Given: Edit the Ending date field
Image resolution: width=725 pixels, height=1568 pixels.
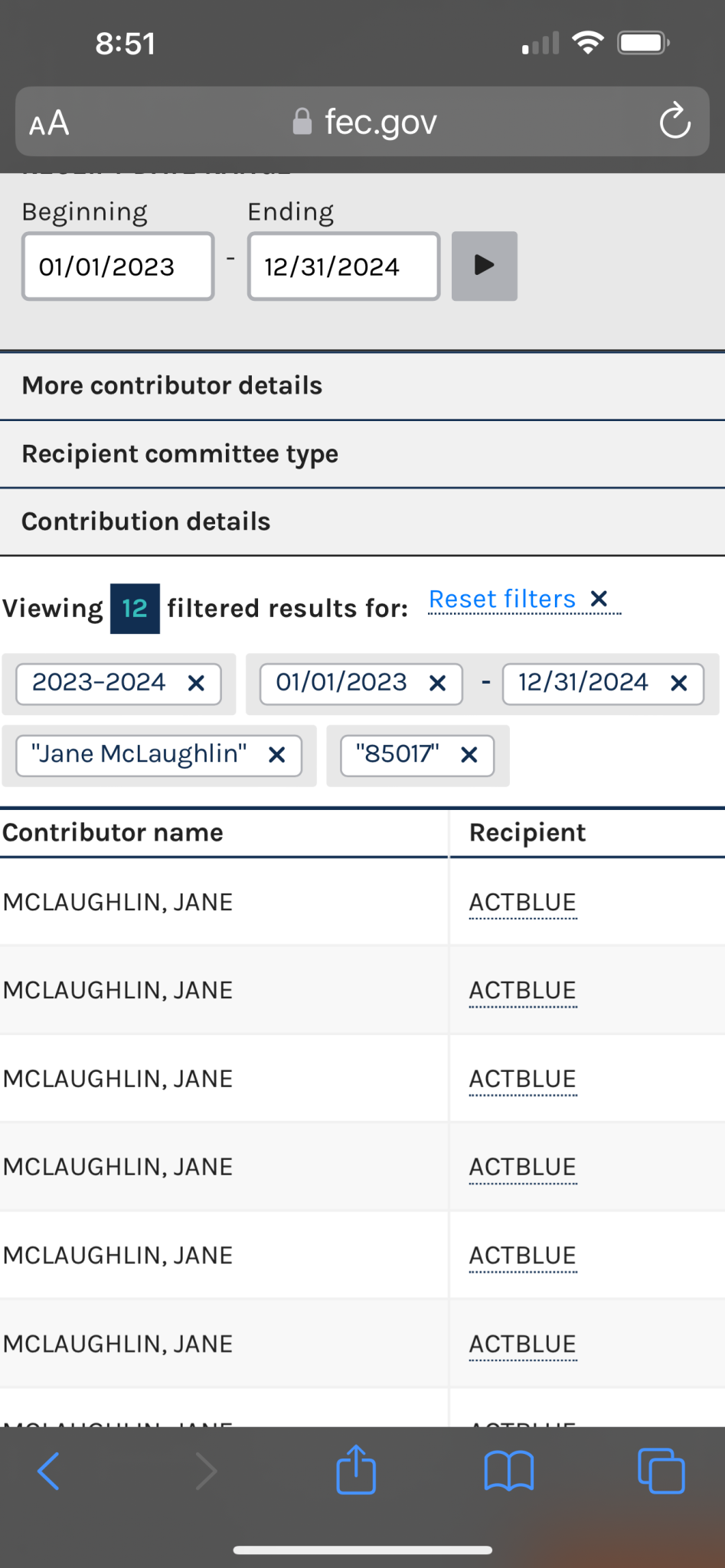Looking at the screenshot, I should [344, 266].
